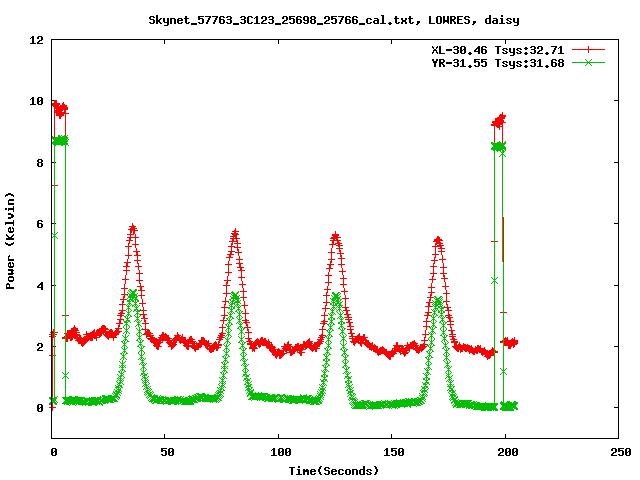Viewport: 640px width, 480px height.
Task: Click the red calibration spike at plot start
Action: [60, 109]
